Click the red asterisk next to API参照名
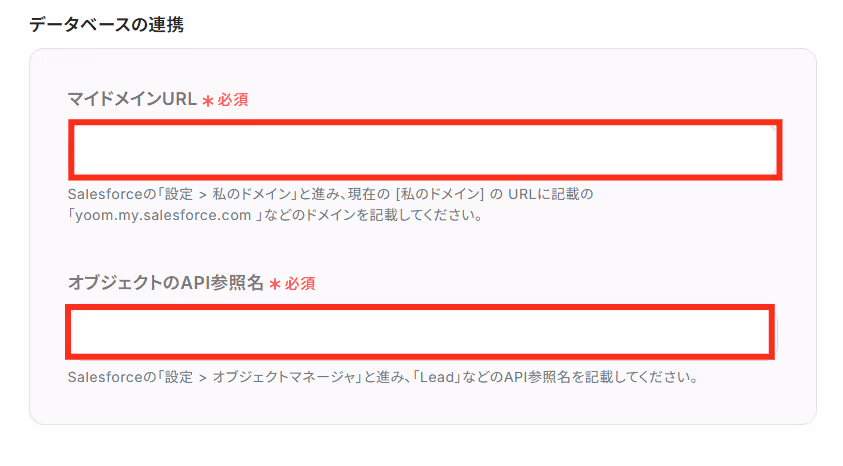Viewport: 843px width, 466px height. [x=275, y=284]
